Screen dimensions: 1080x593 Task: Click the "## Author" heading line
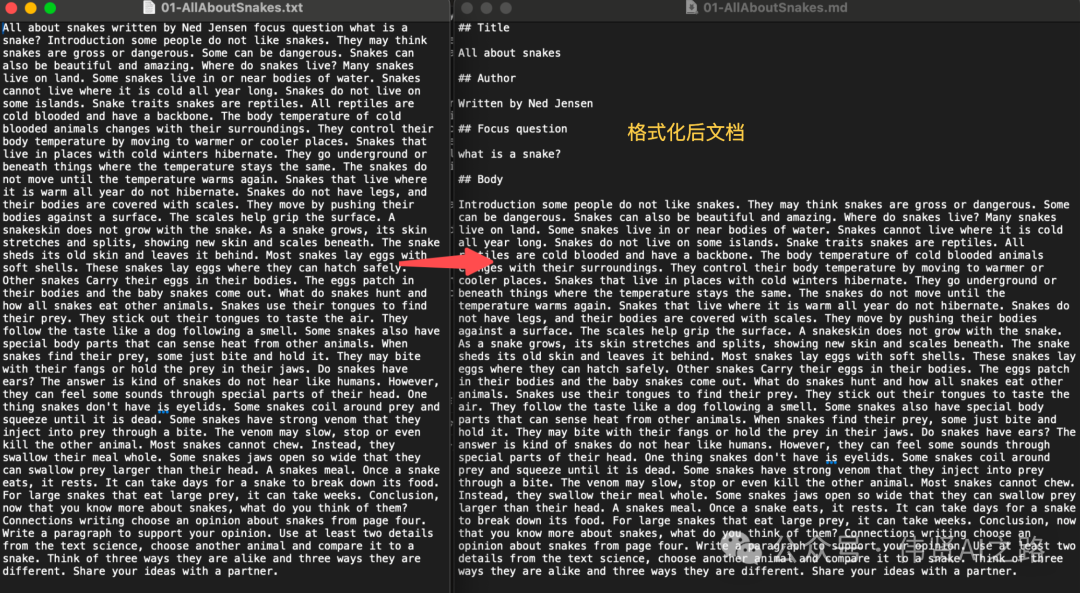pyautogui.click(x=487, y=79)
